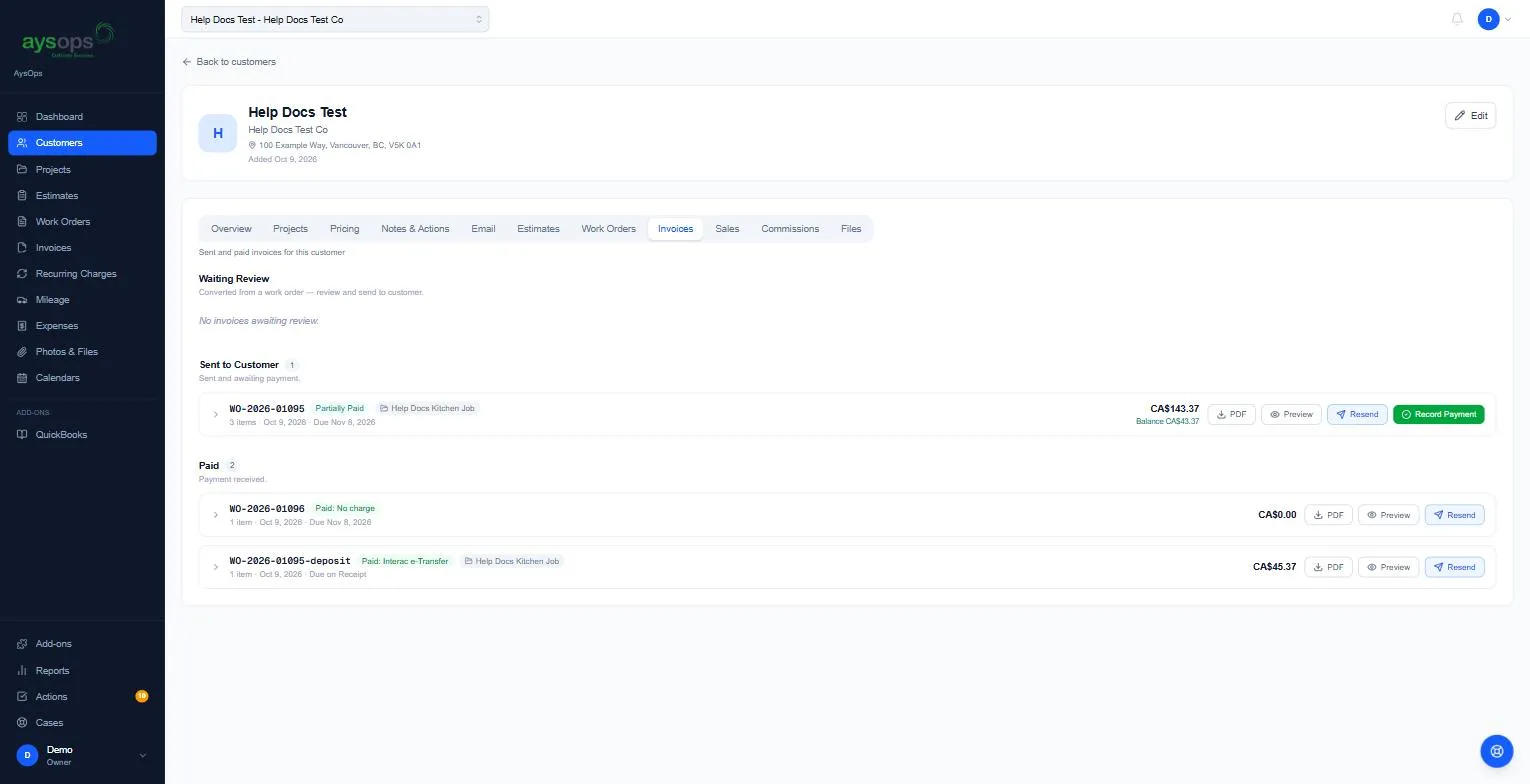Image resolution: width=1530 pixels, height=784 pixels.
Task: Download PDF for invoice WO-2026-01096
Action: click(x=1328, y=515)
